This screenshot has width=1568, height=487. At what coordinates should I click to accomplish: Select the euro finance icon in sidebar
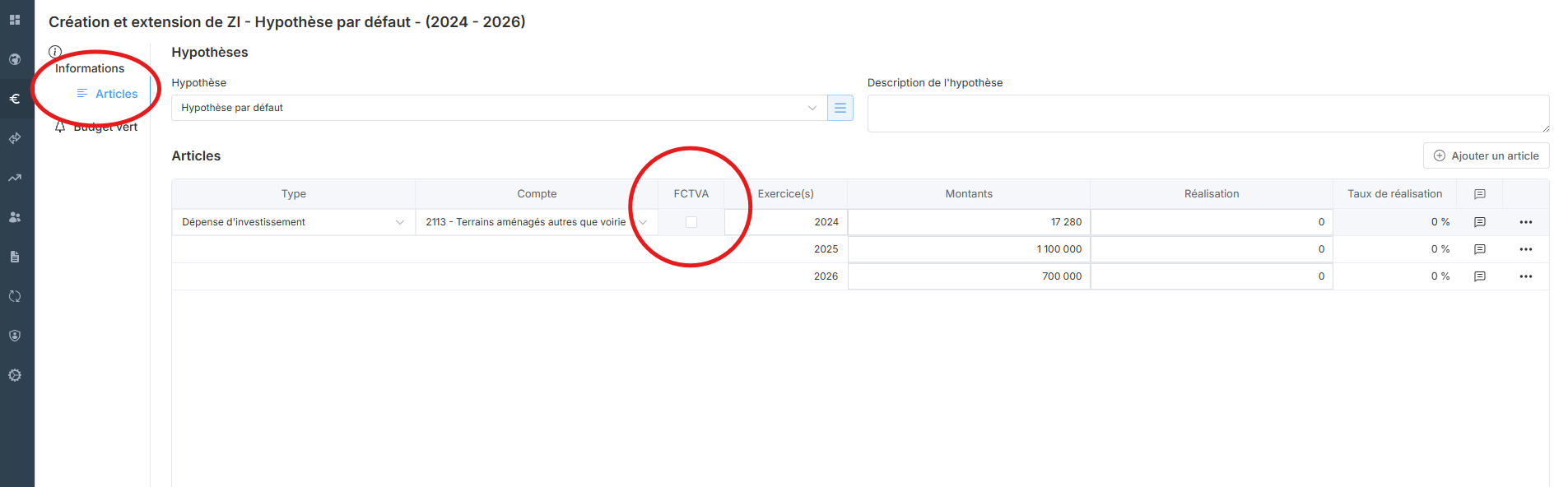(15, 99)
